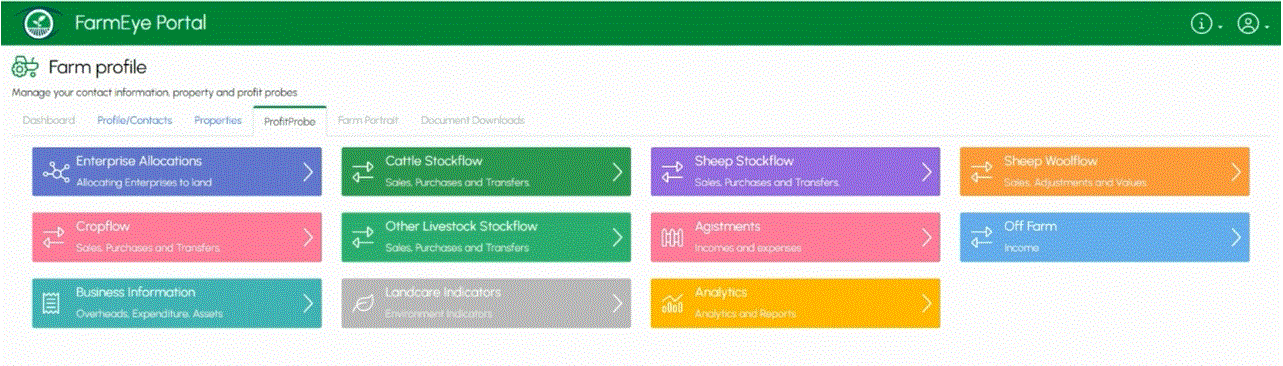Click the Farm profile heading text
This screenshot has width=1283, height=366.
(97, 68)
